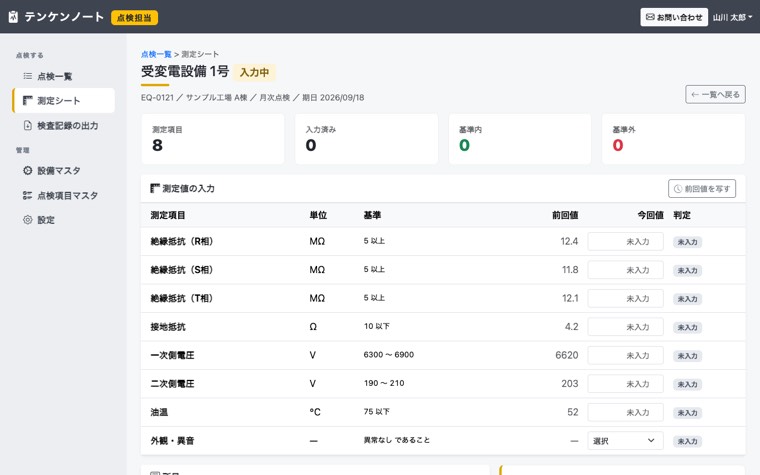Click the clock icon in 前回値を写す button
This screenshot has height=475, width=760.
point(678,189)
